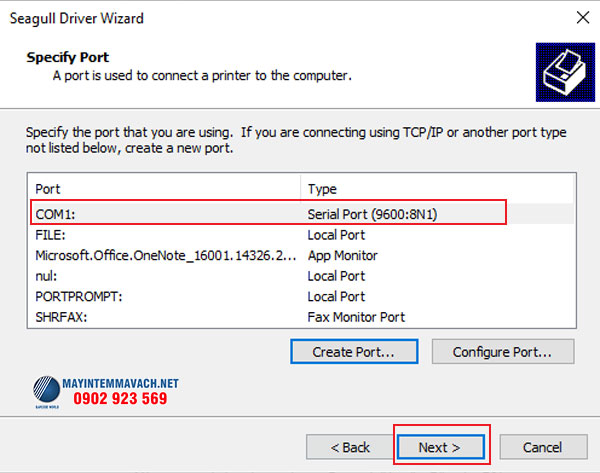Open the Configure Port... dialog
The height and width of the screenshot is (473, 600).
503,352
